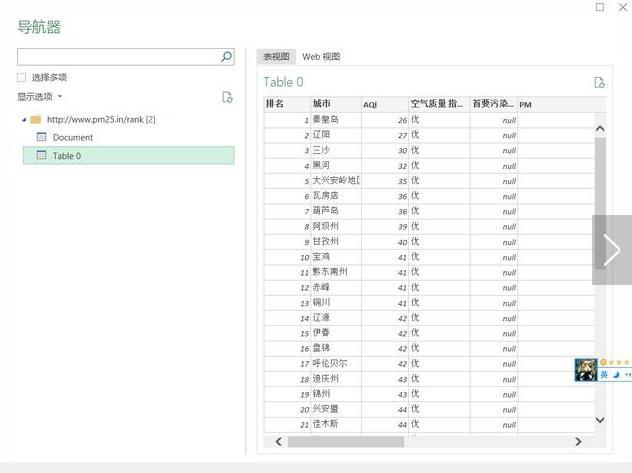Click the vertical scrollbar down arrow
This screenshot has height=473, width=632.
coord(600,420)
